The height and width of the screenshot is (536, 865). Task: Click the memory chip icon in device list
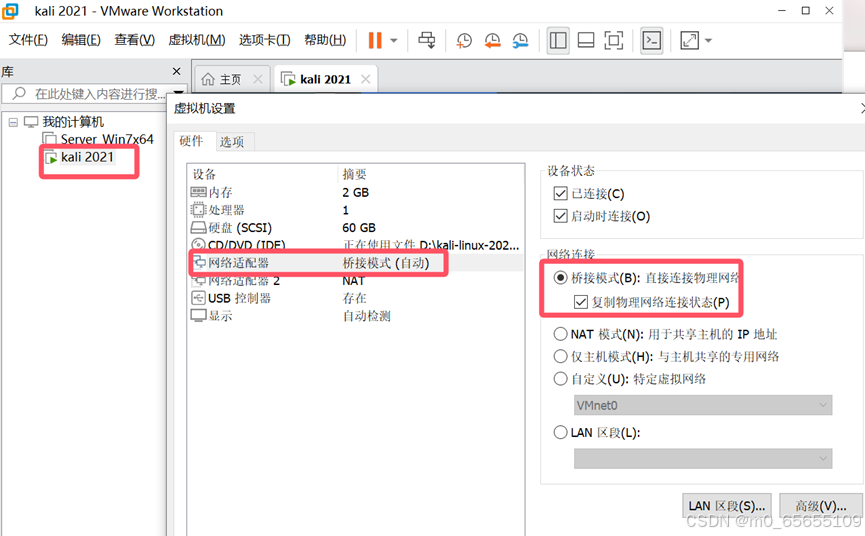[x=198, y=192]
